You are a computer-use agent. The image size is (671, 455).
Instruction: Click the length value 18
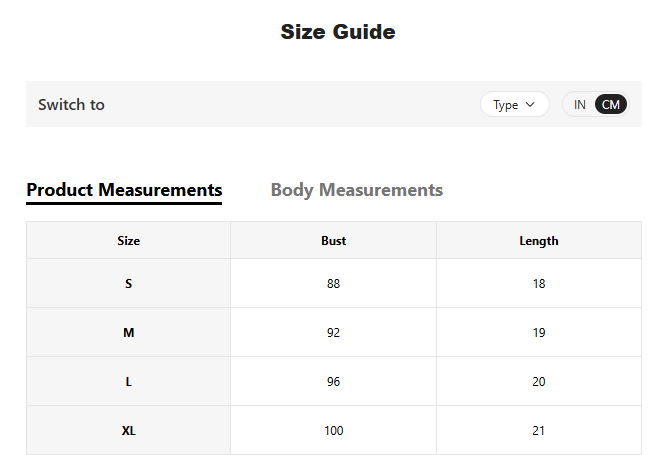point(539,283)
